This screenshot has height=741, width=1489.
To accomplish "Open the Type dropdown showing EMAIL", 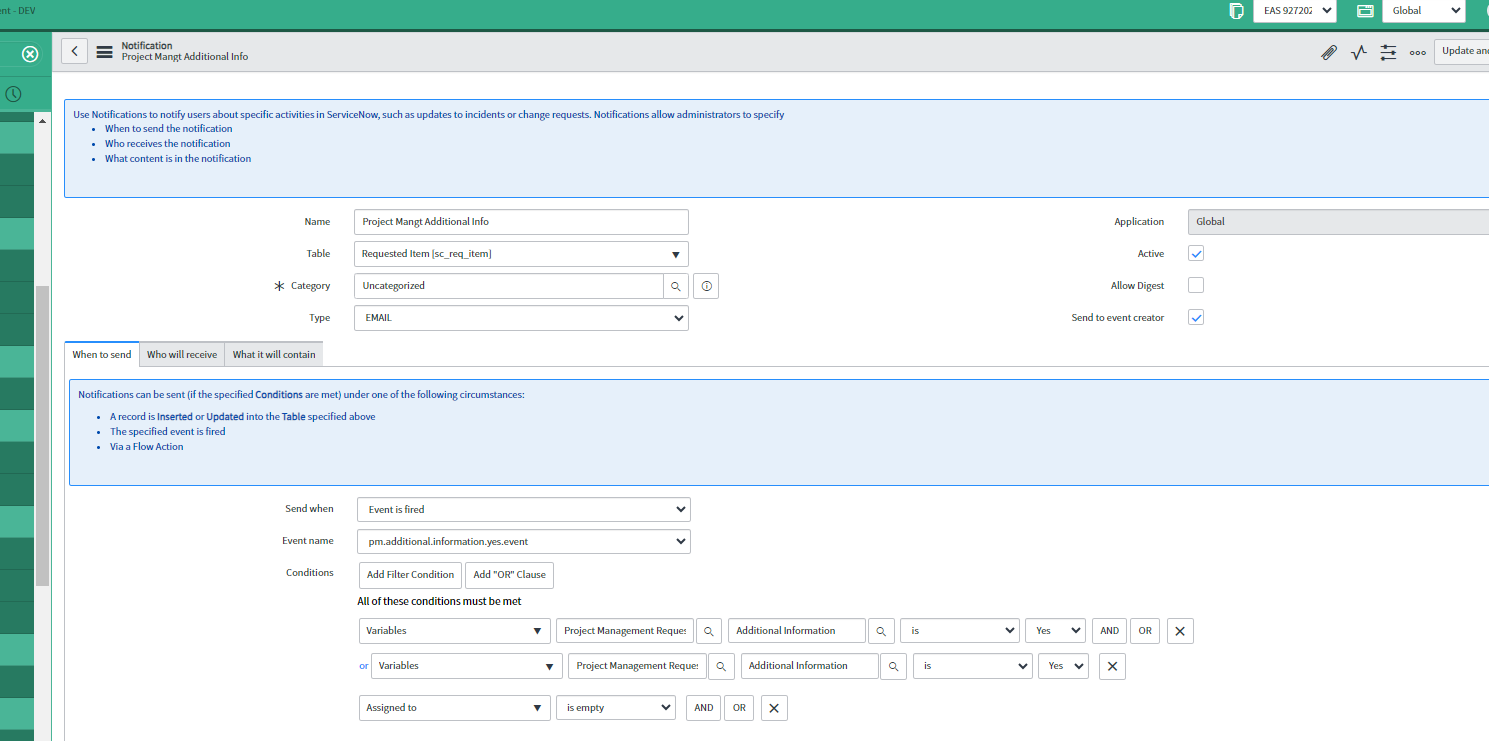I will point(521,318).
